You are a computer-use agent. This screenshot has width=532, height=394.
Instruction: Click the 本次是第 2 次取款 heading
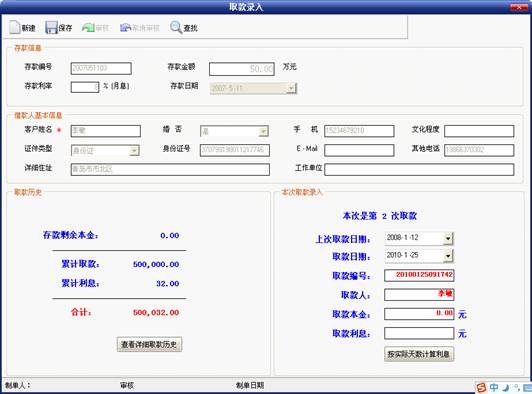[x=380, y=216]
